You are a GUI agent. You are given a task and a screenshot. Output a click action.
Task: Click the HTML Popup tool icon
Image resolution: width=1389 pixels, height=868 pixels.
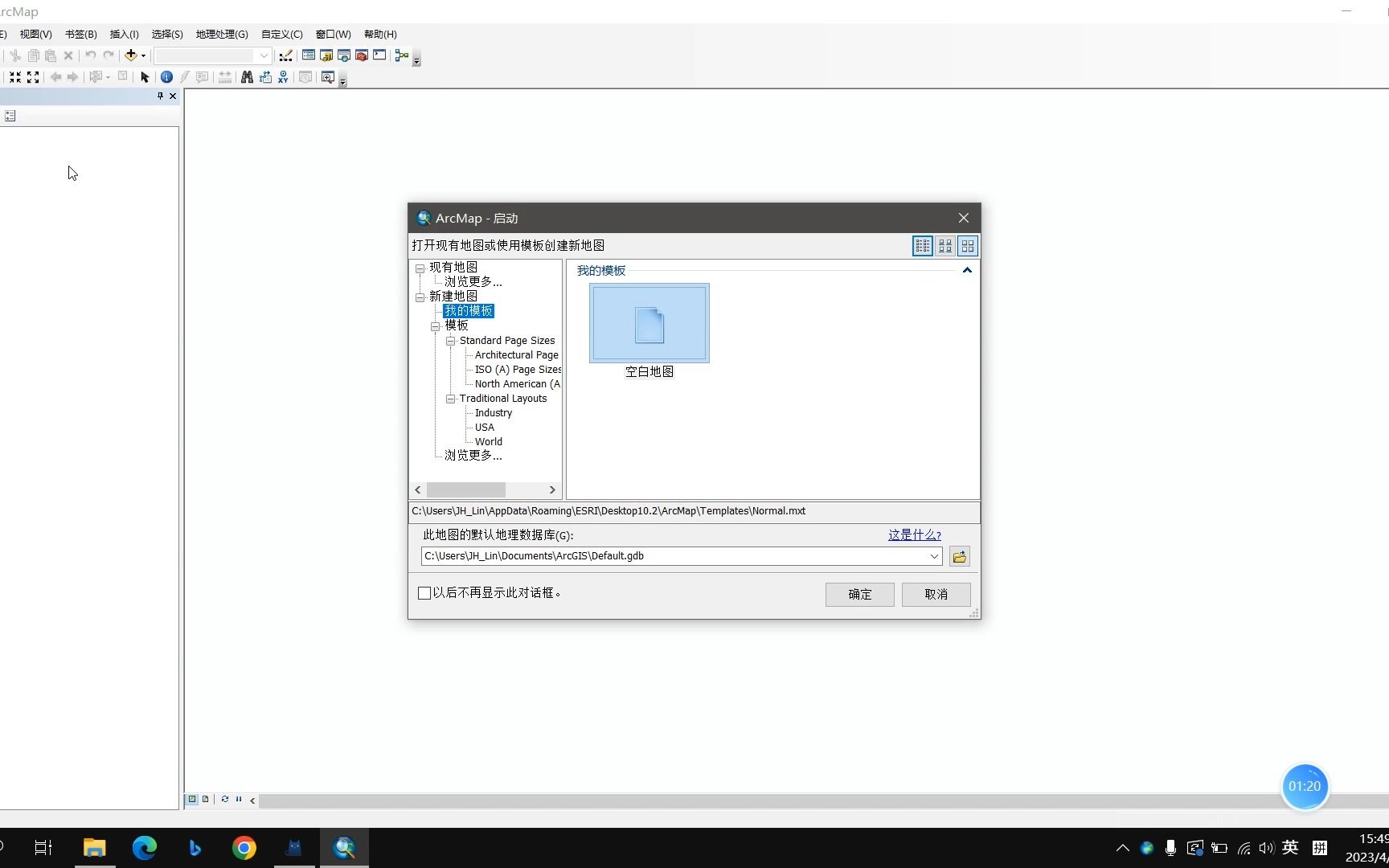coord(203,77)
